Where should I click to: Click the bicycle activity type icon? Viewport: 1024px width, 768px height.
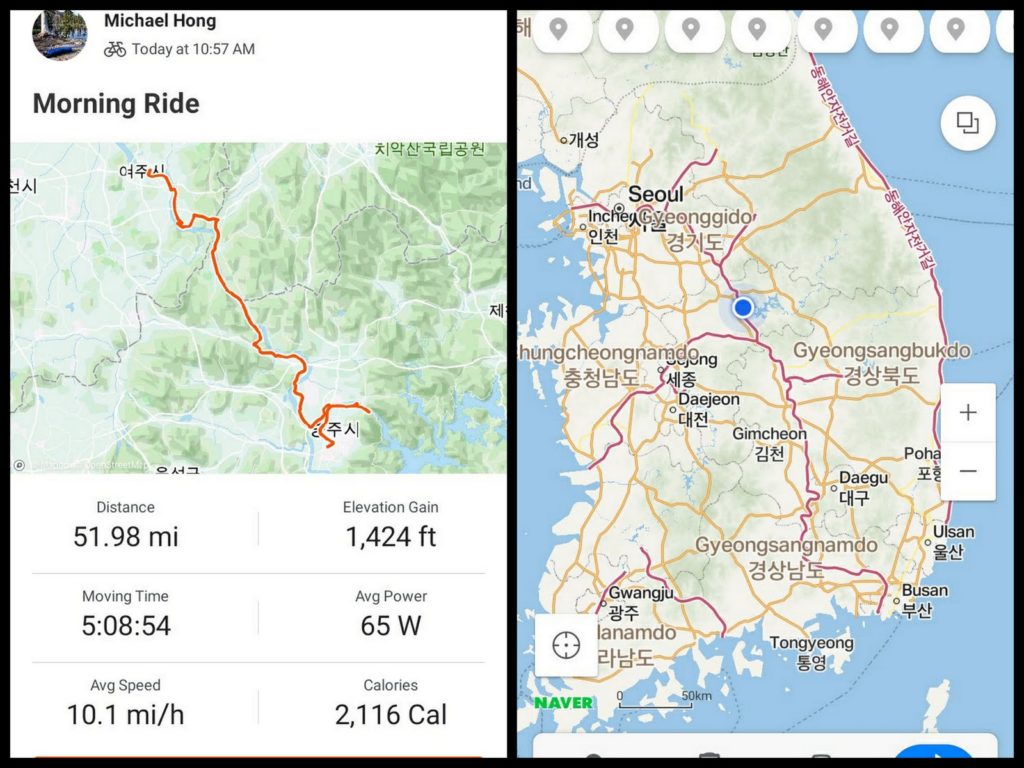click(x=115, y=49)
